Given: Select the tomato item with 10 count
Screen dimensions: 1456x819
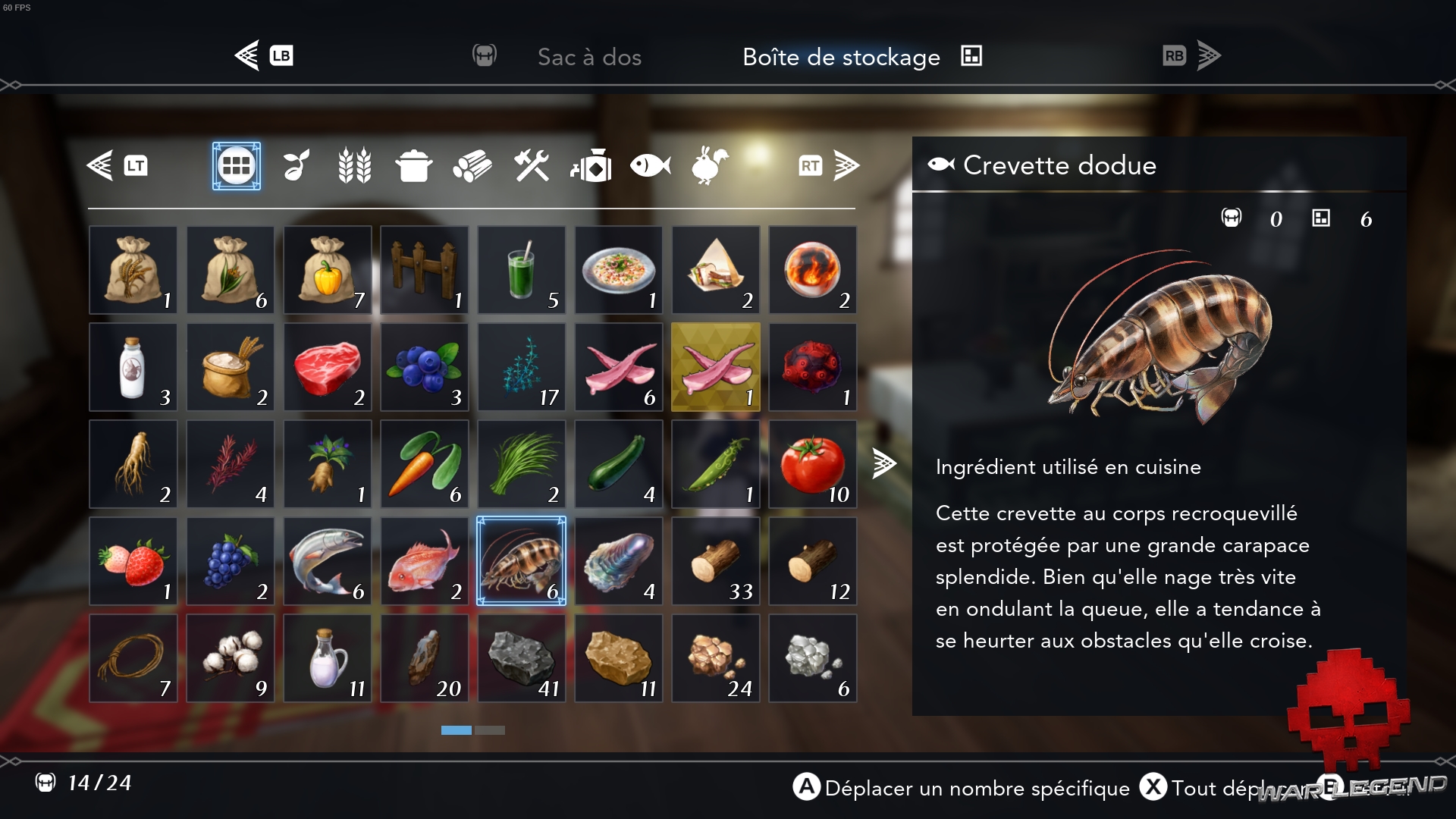Looking at the screenshot, I should point(813,464).
